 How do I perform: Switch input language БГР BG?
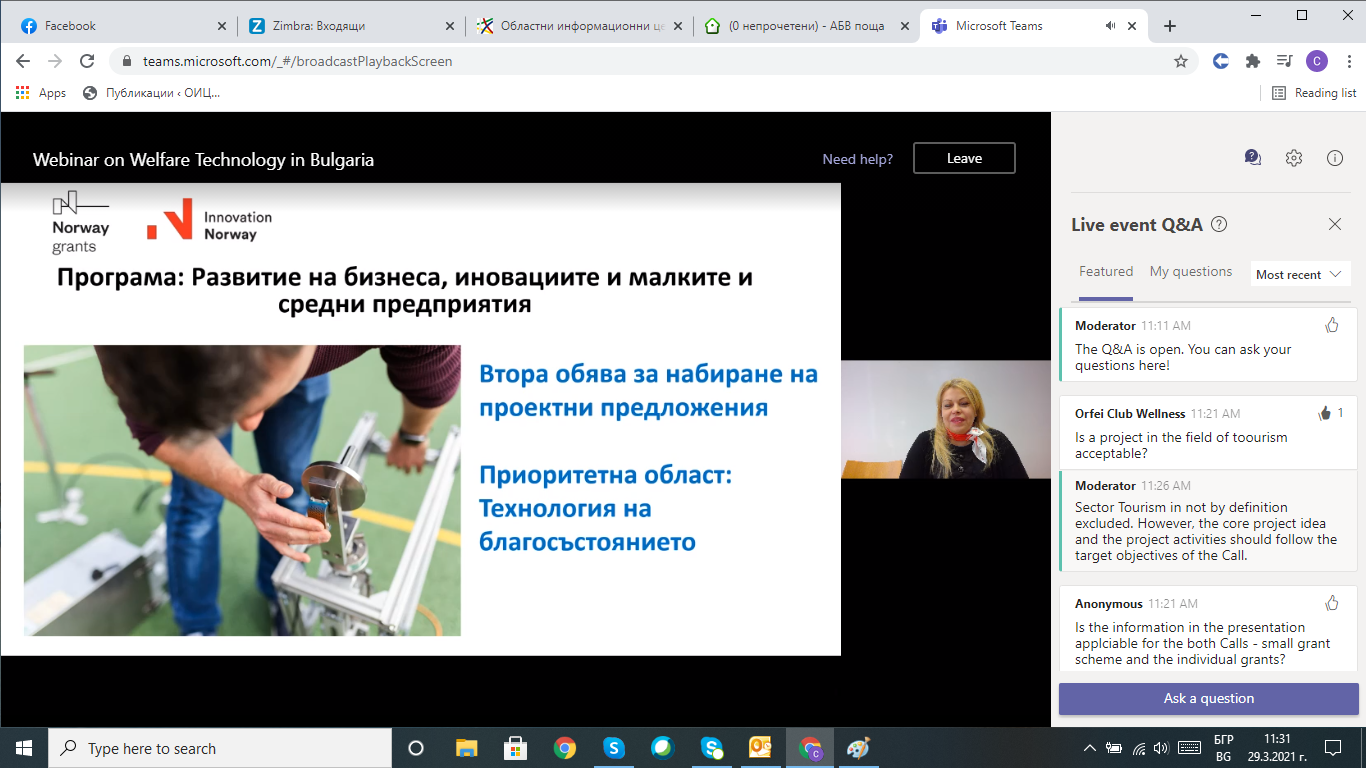coord(1223,748)
